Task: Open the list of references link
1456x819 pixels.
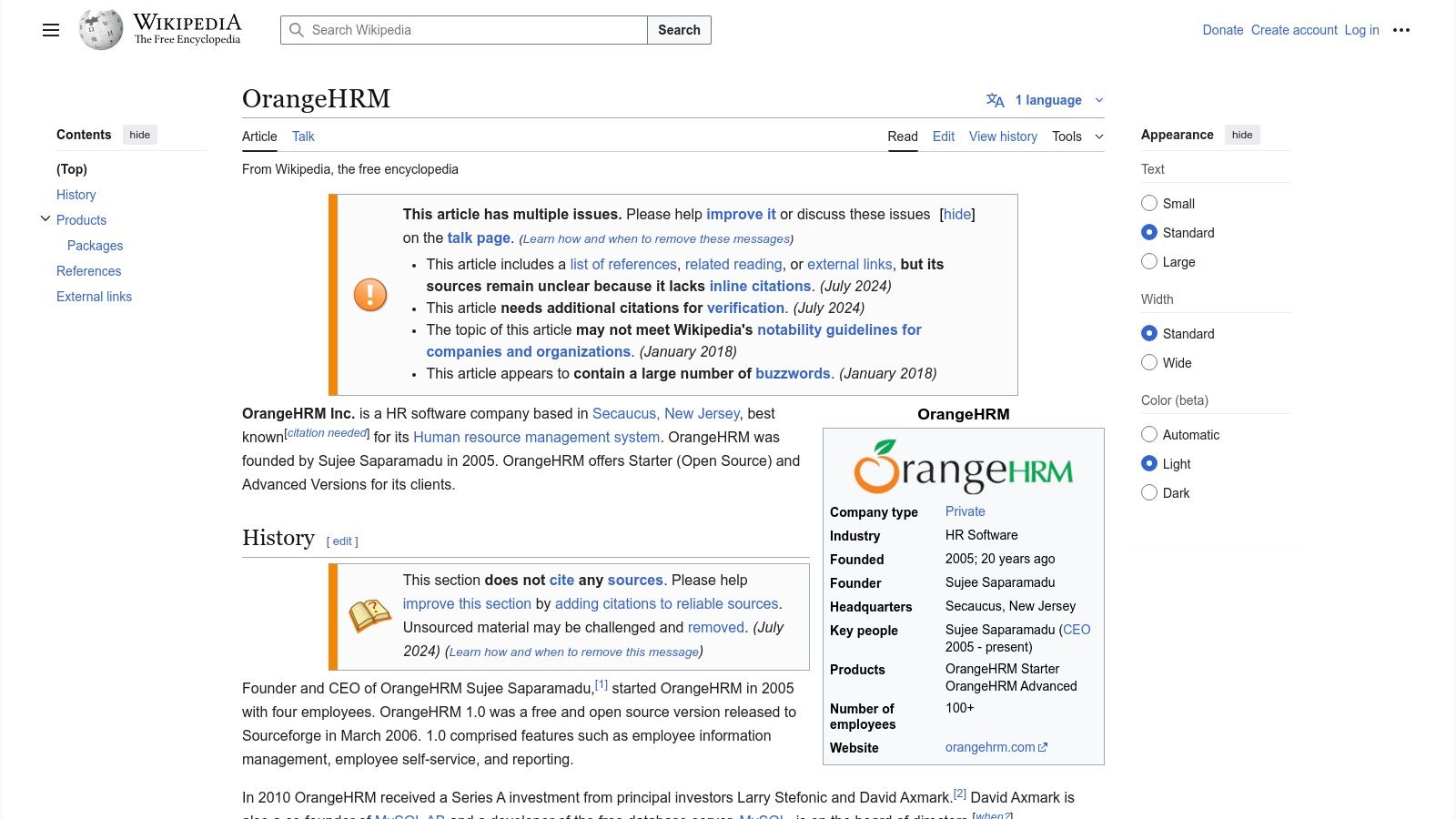Action: [623, 264]
